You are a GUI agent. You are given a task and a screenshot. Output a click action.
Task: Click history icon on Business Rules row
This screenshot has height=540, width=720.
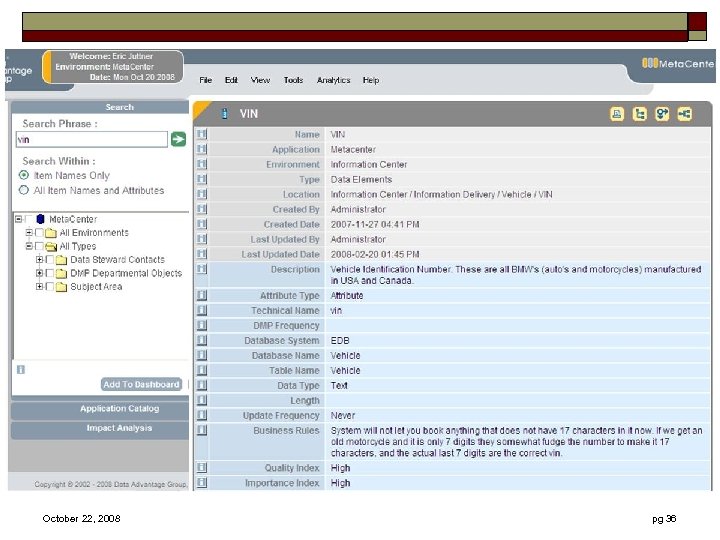[x=202, y=430]
